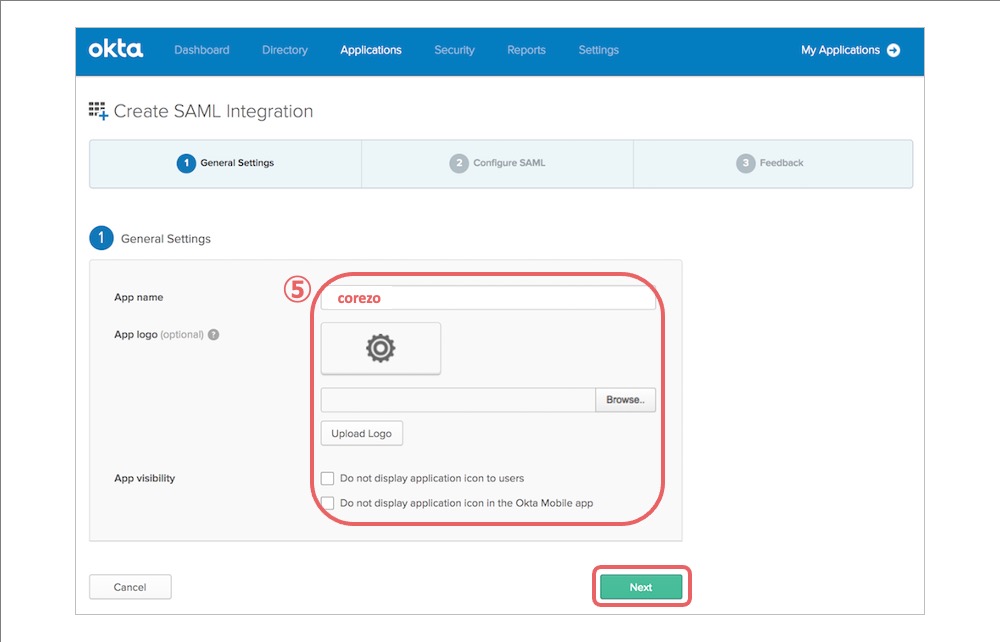The height and width of the screenshot is (642, 1000).
Task: Click the Upload Logo button
Action: 362,434
